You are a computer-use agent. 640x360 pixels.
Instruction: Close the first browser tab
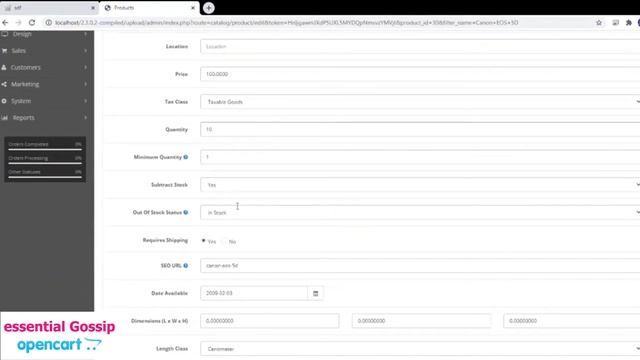[x=93, y=8]
